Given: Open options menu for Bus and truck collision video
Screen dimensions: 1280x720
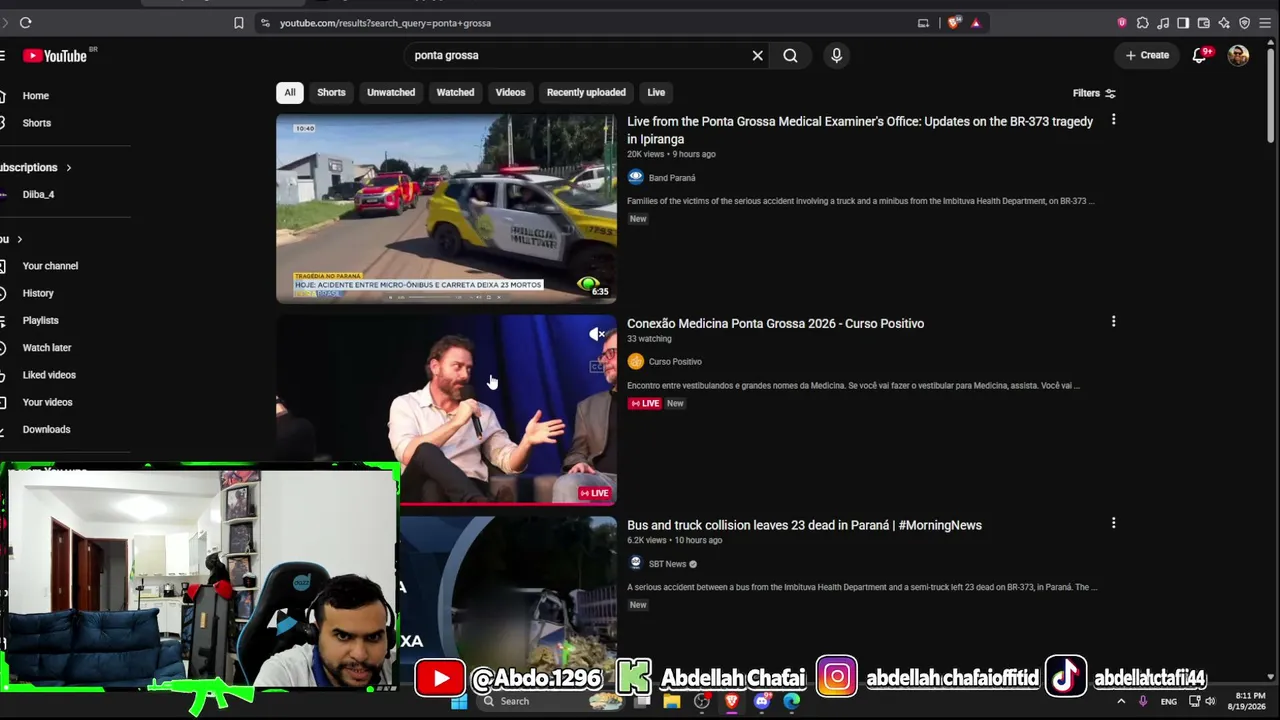Looking at the screenshot, I should (1113, 523).
